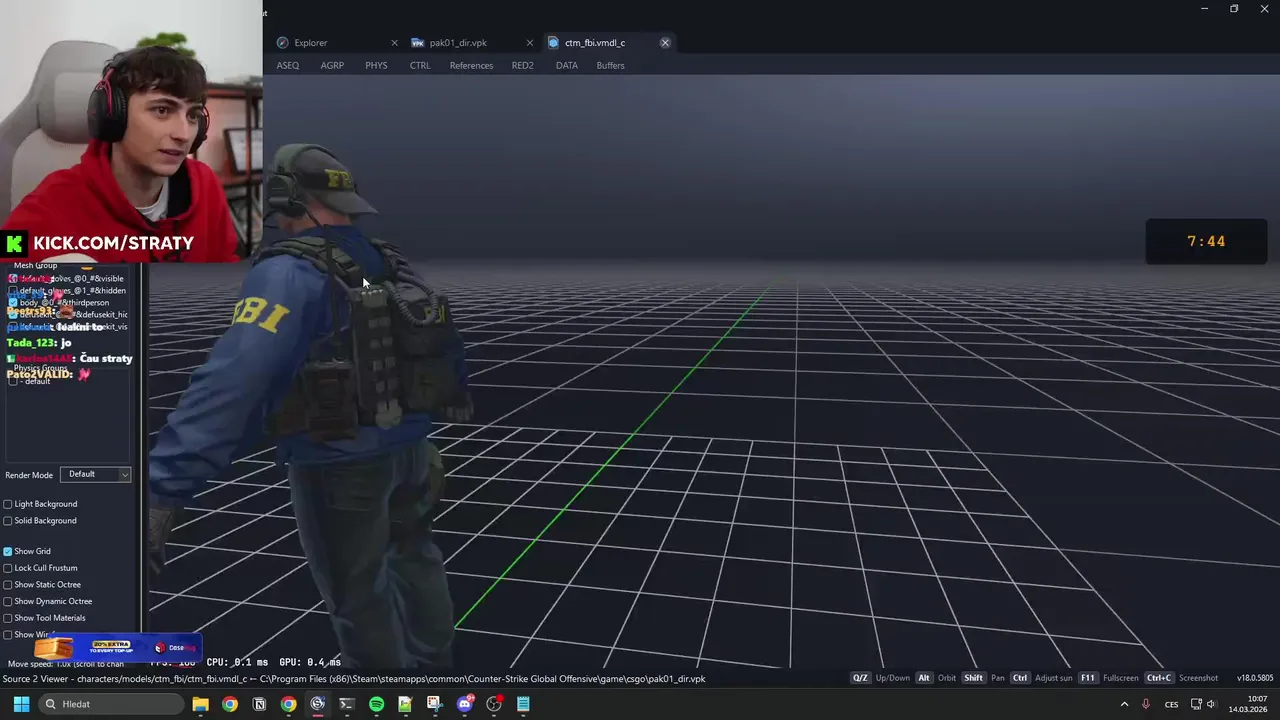This screenshot has width=1280, height=720.
Task: Enable Show Tool Materials checkbox
Action: 8,618
